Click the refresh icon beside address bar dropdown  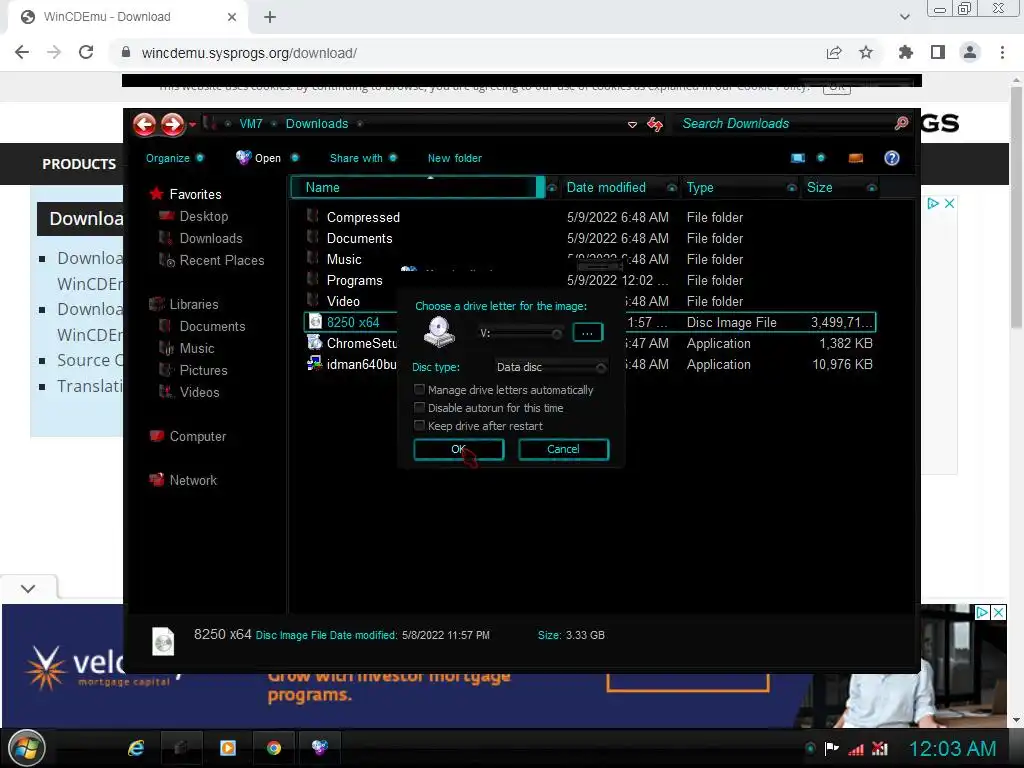(x=655, y=124)
